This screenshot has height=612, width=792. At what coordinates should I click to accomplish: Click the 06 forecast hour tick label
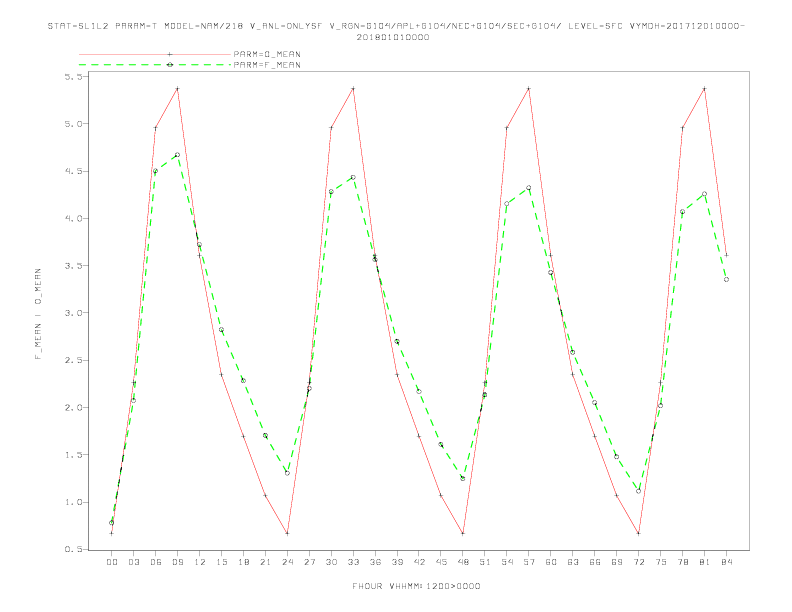pyautogui.click(x=156, y=562)
